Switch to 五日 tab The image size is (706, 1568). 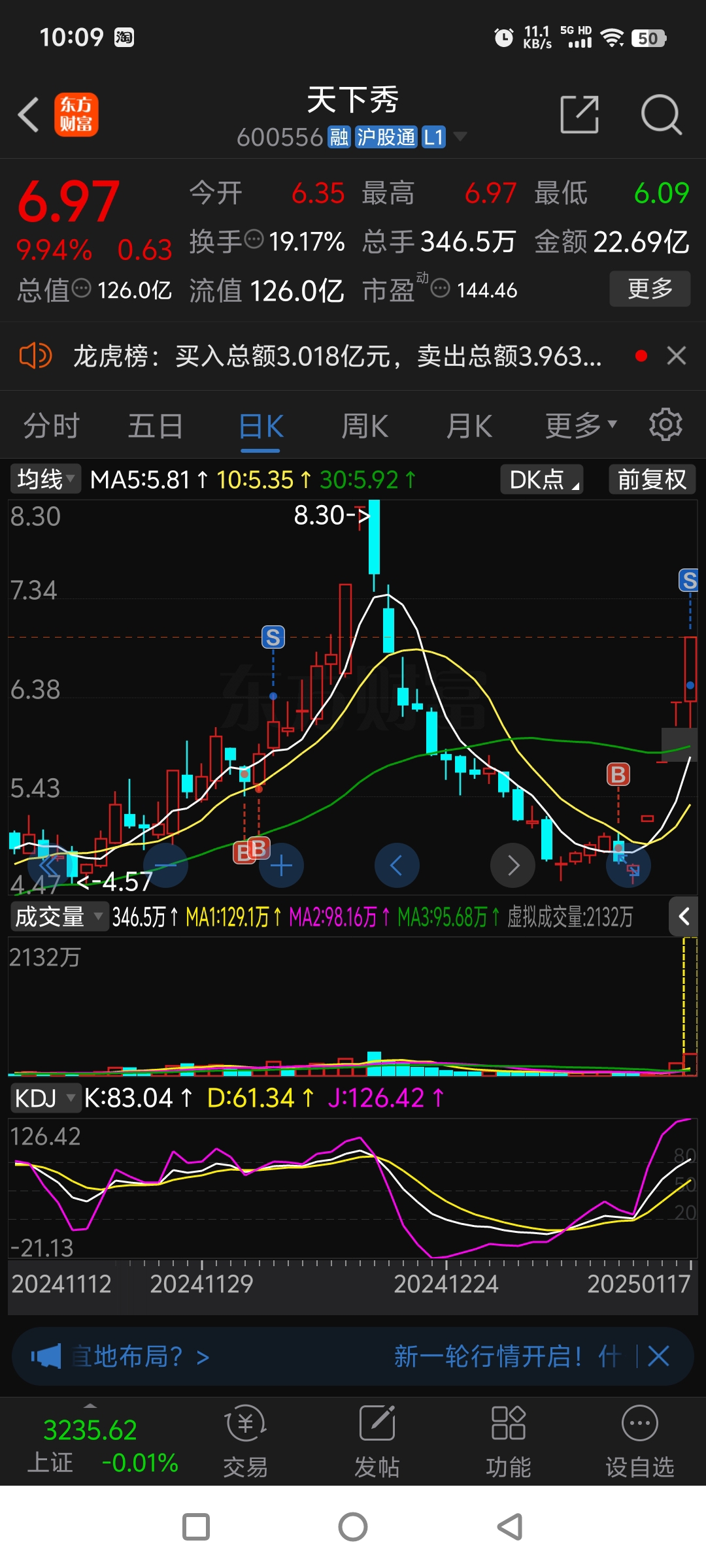pyautogui.click(x=155, y=426)
